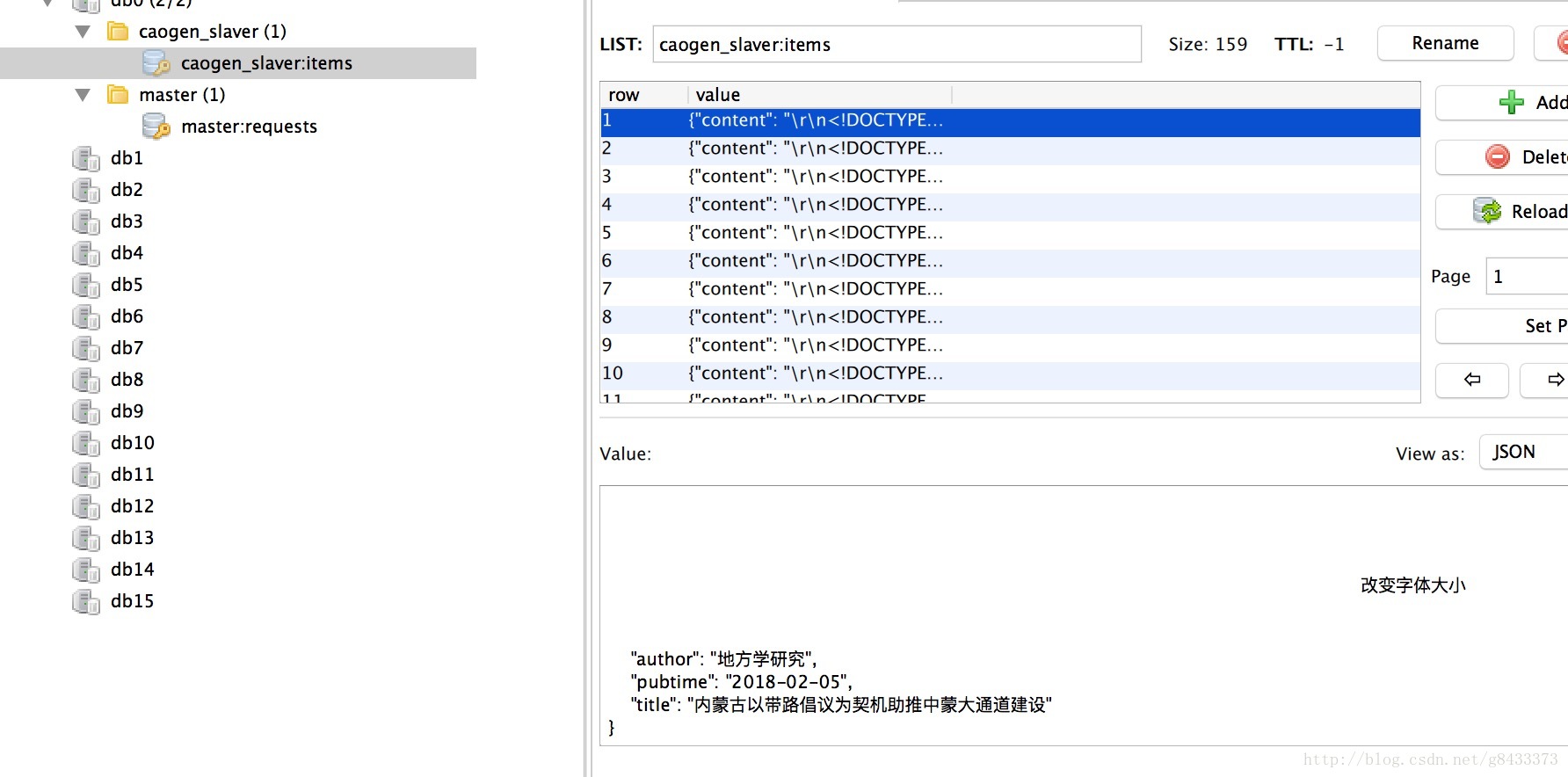Click the db11 database icon
Screen dimensions: 1568x777
[86, 476]
